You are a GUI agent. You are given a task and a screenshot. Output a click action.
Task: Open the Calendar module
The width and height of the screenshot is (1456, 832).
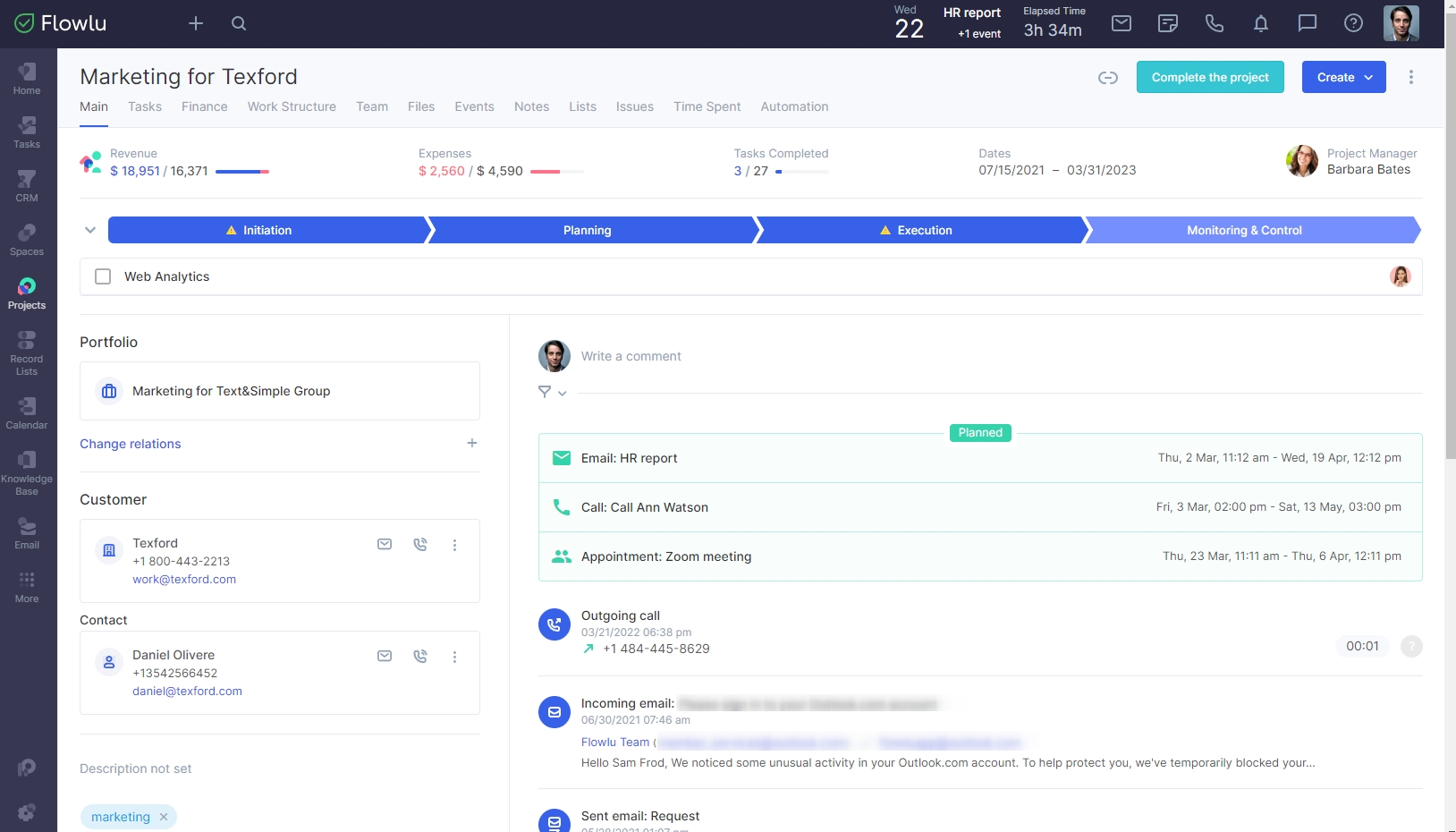pos(27,413)
